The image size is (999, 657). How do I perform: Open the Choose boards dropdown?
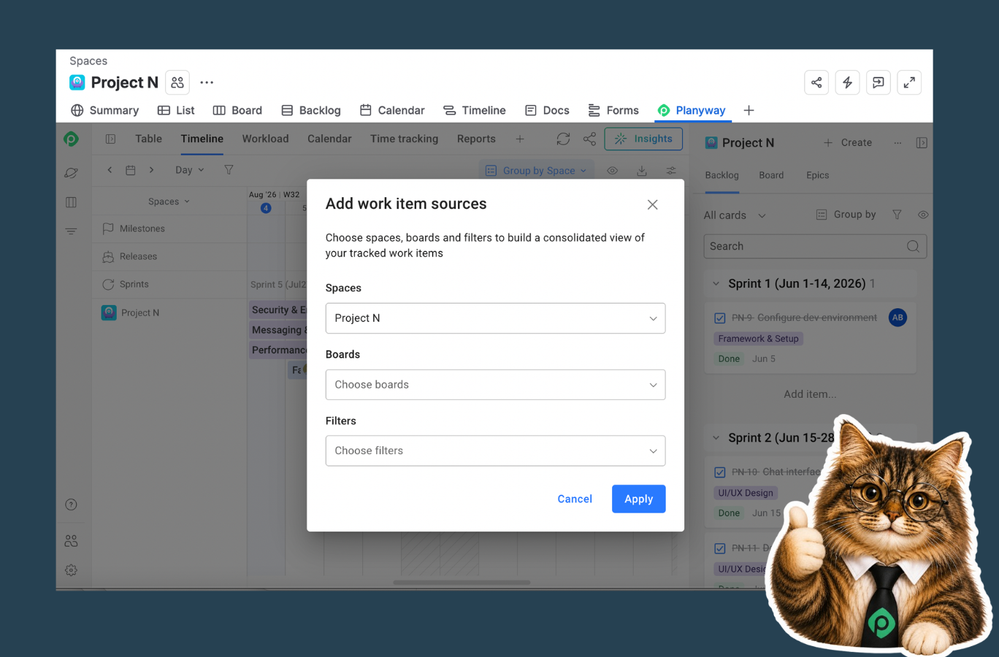[x=495, y=385]
